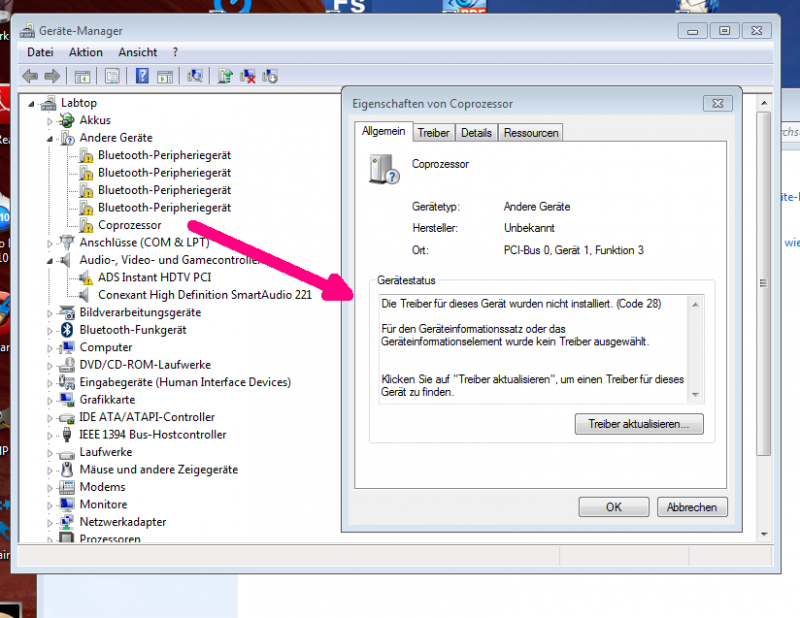Click the scan for hardware changes icon
Image resolution: width=800 pixels, height=618 pixels.
click(196, 76)
